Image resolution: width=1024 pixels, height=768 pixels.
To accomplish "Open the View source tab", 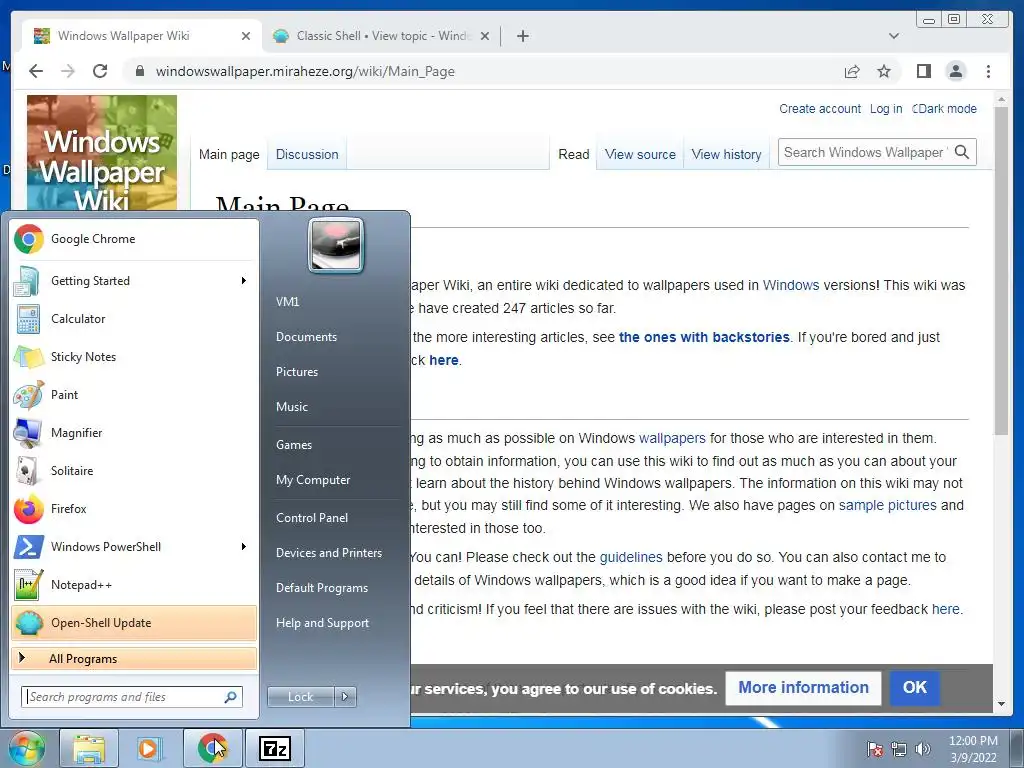I will 640,155.
